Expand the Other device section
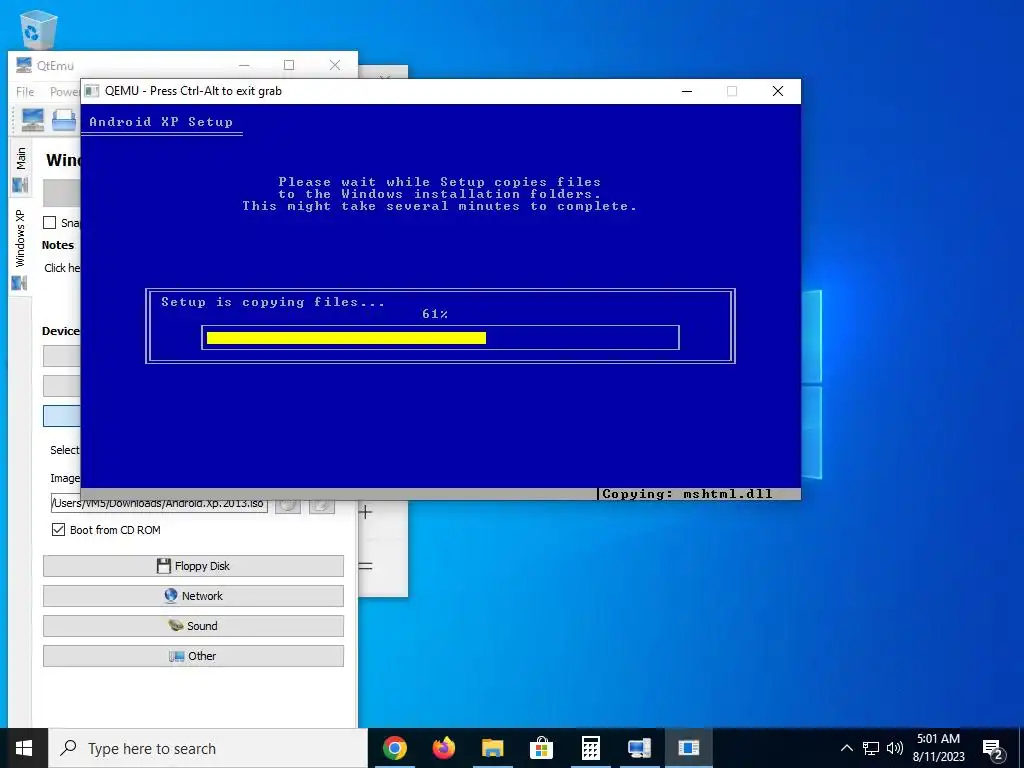 [x=193, y=656]
